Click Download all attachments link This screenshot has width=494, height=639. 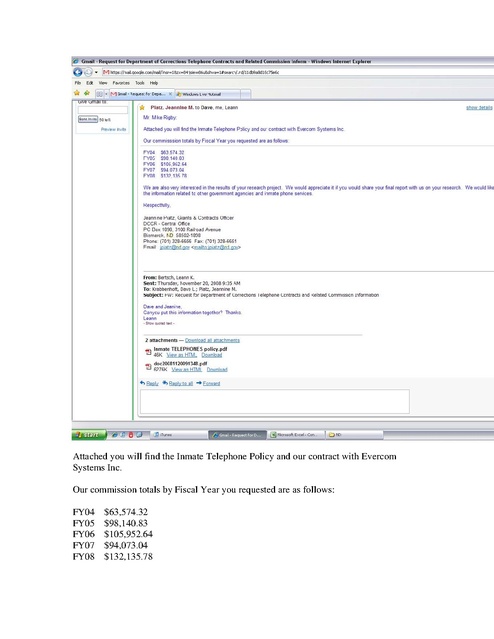[212, 340]
